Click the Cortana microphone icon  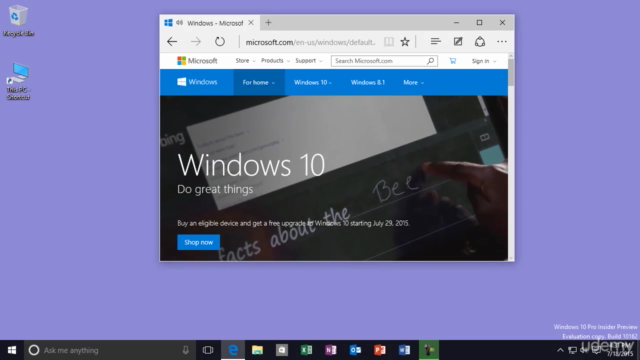point(186,350)
